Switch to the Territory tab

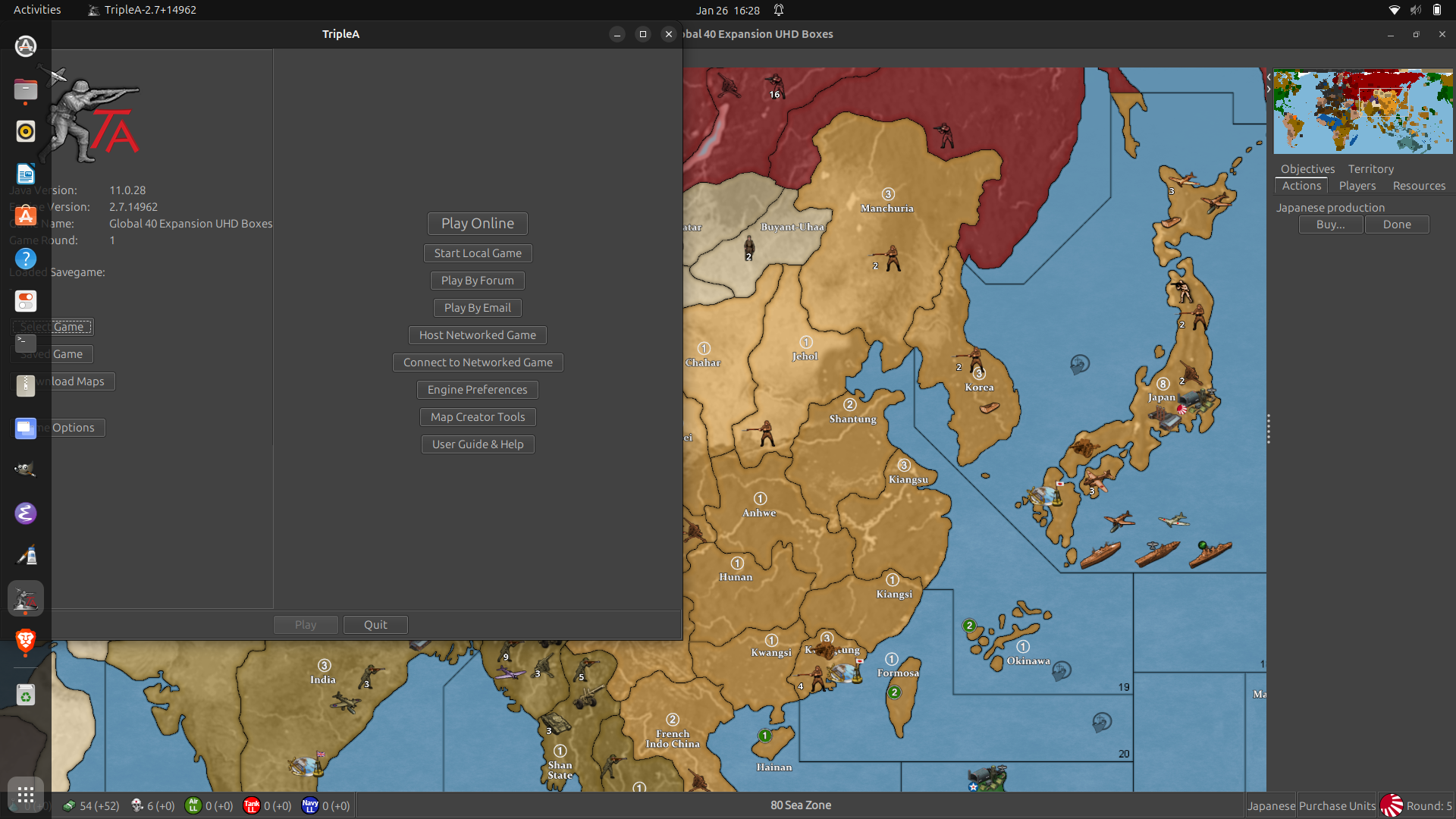pyautogui.click(x=1370, y=169)
